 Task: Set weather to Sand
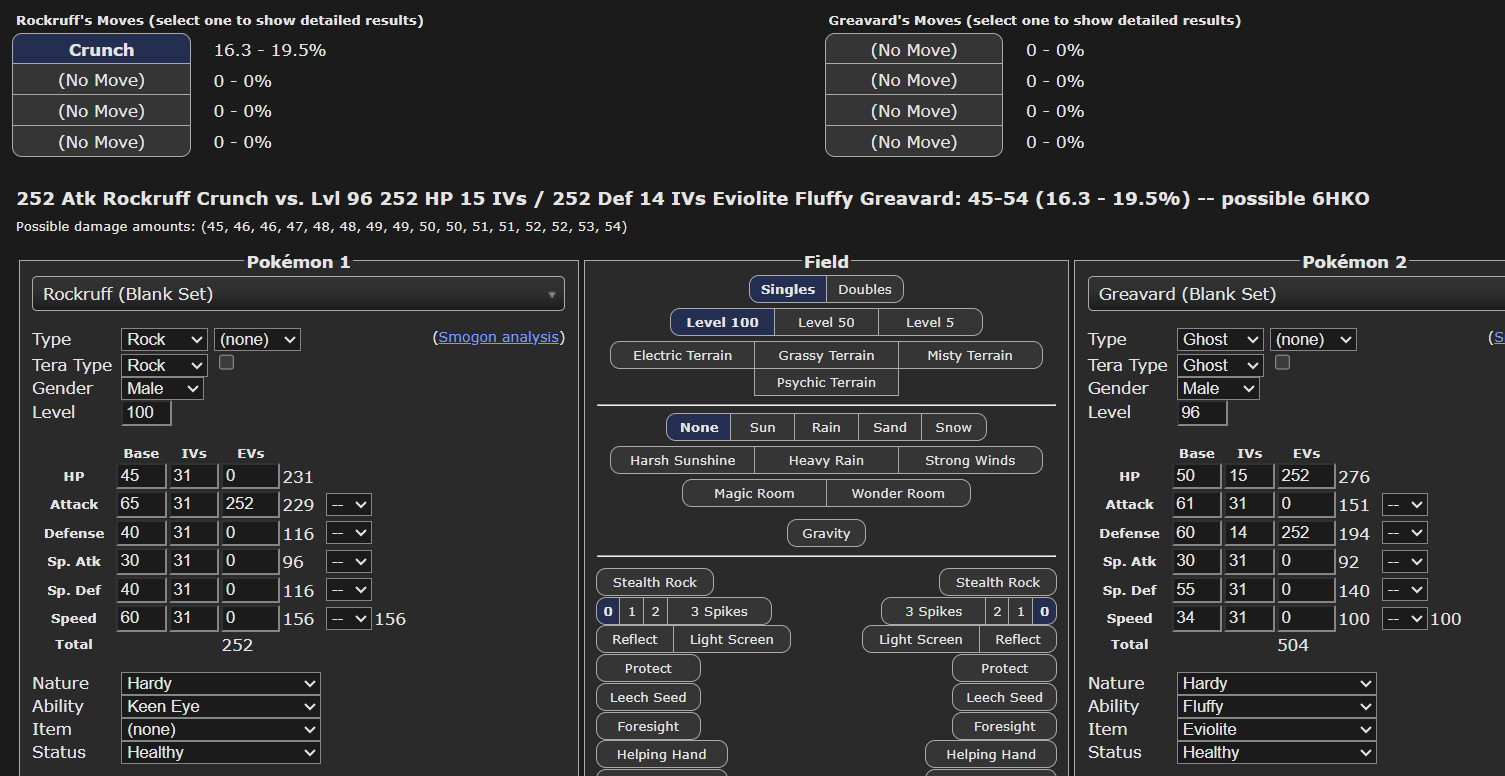(890, 427)
